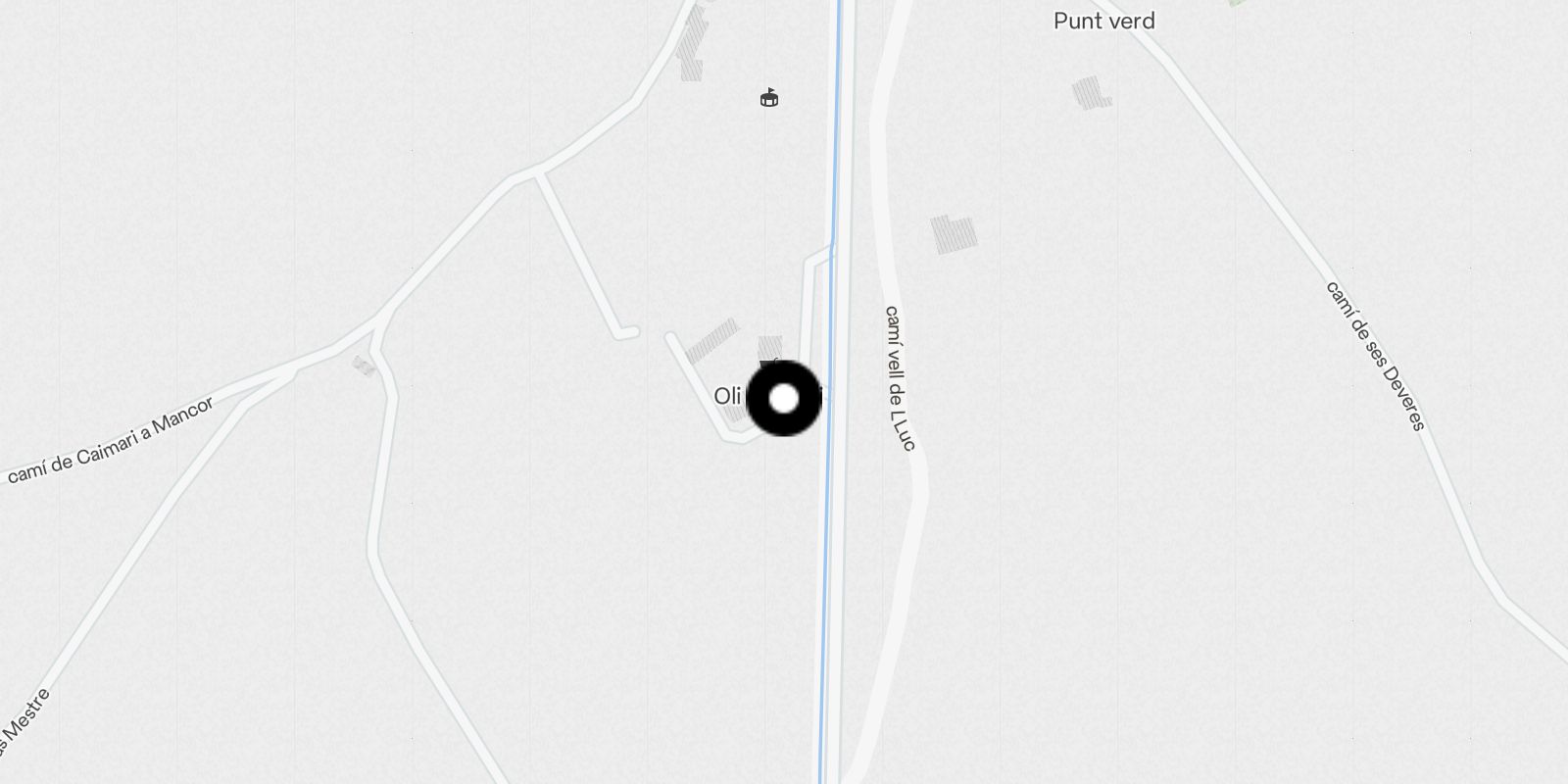
Task: Select the long hatched building above the carousel icon
Action: pyautogui.click(x=693, y=44)
